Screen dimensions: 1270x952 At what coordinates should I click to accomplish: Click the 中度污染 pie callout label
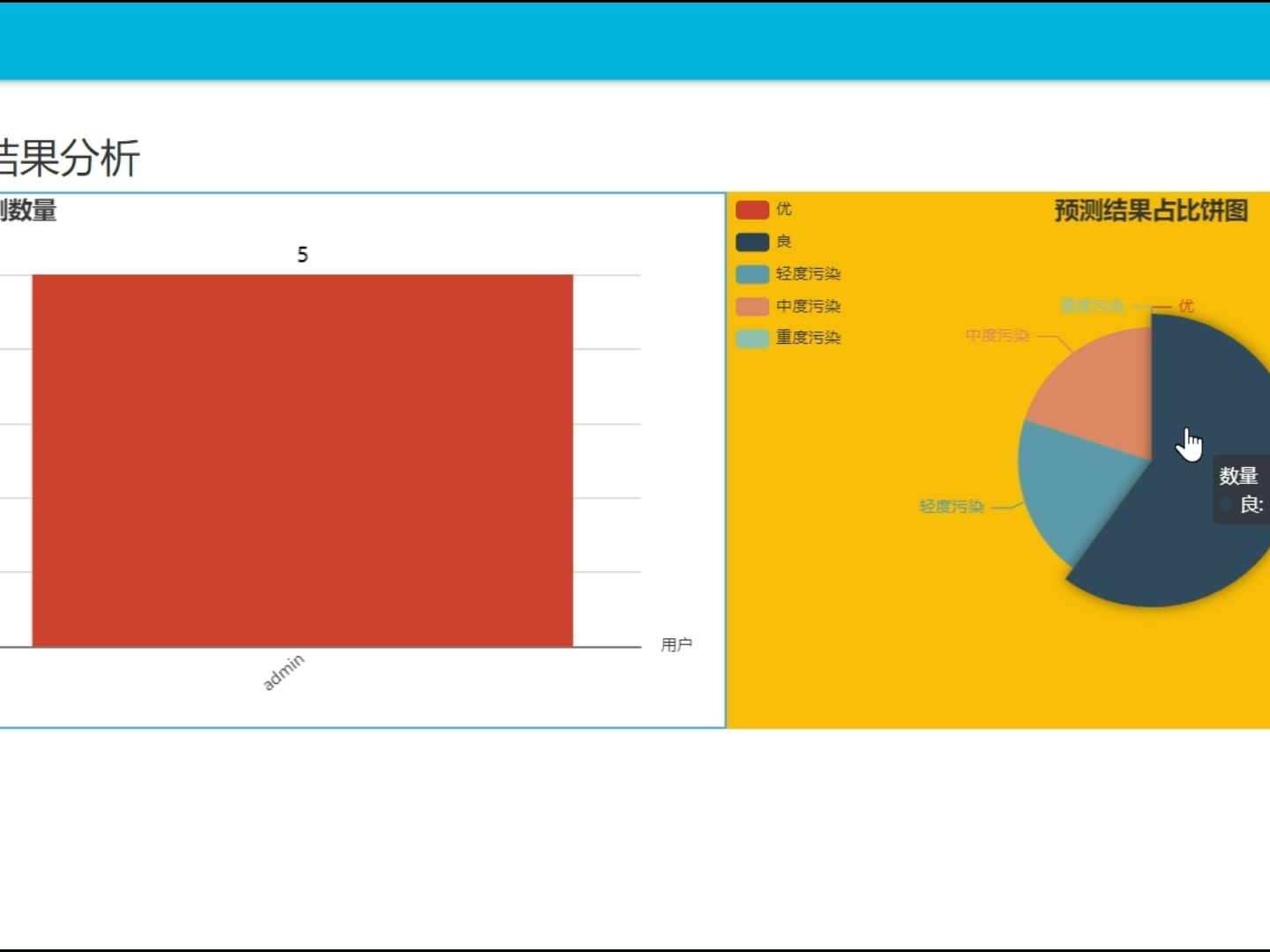997,336
